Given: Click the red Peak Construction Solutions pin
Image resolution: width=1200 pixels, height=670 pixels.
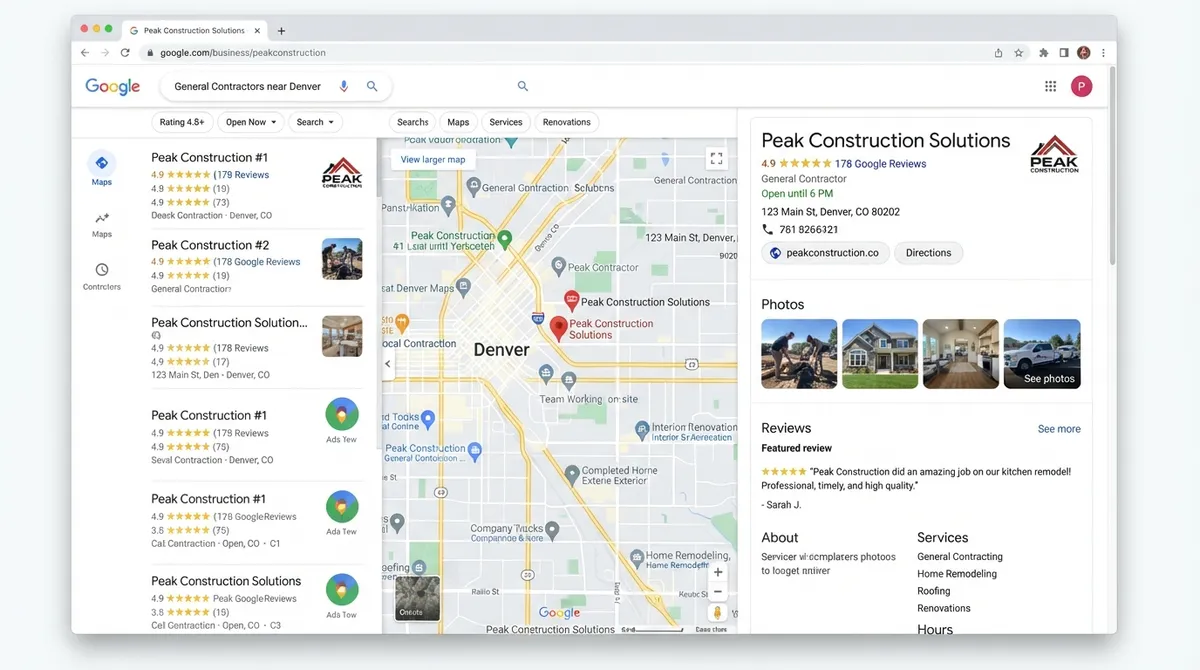Looking at the screenshot, I should pyautogui.click(x=559, y=328).
